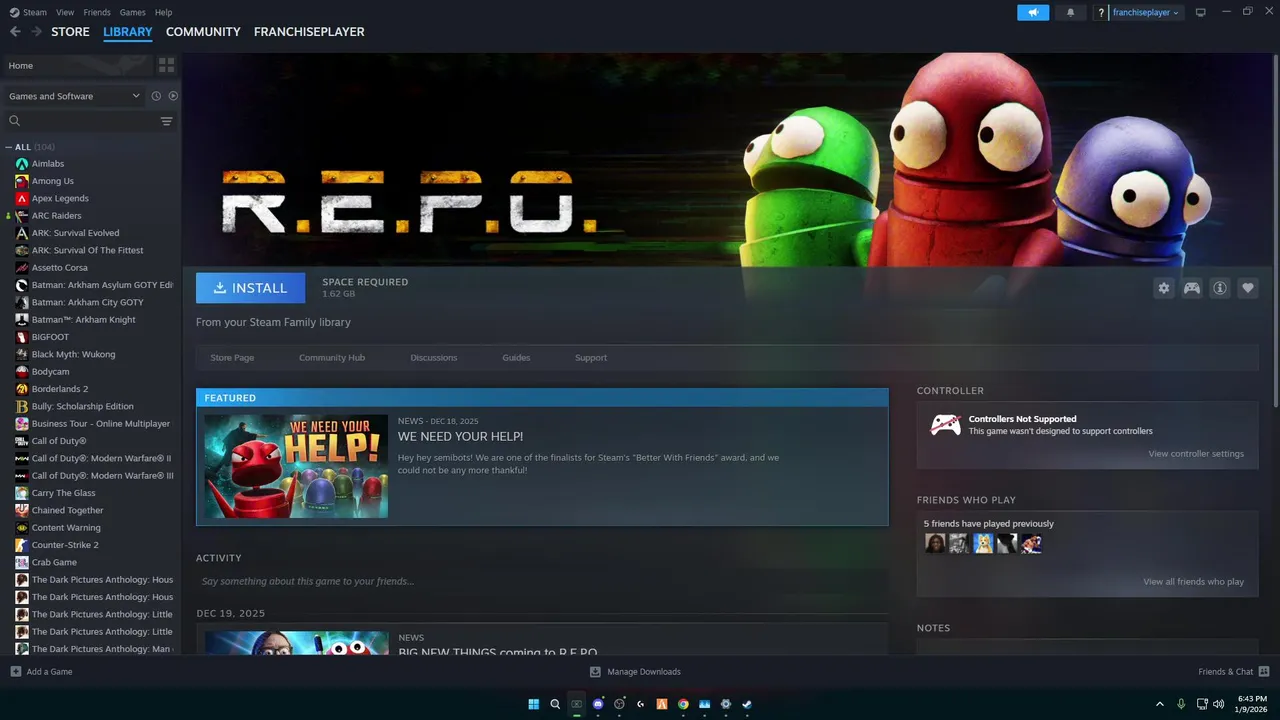Switch to the STORE tab
Image resolution: width=1280 pixels, height=720 pixels.
70,32
